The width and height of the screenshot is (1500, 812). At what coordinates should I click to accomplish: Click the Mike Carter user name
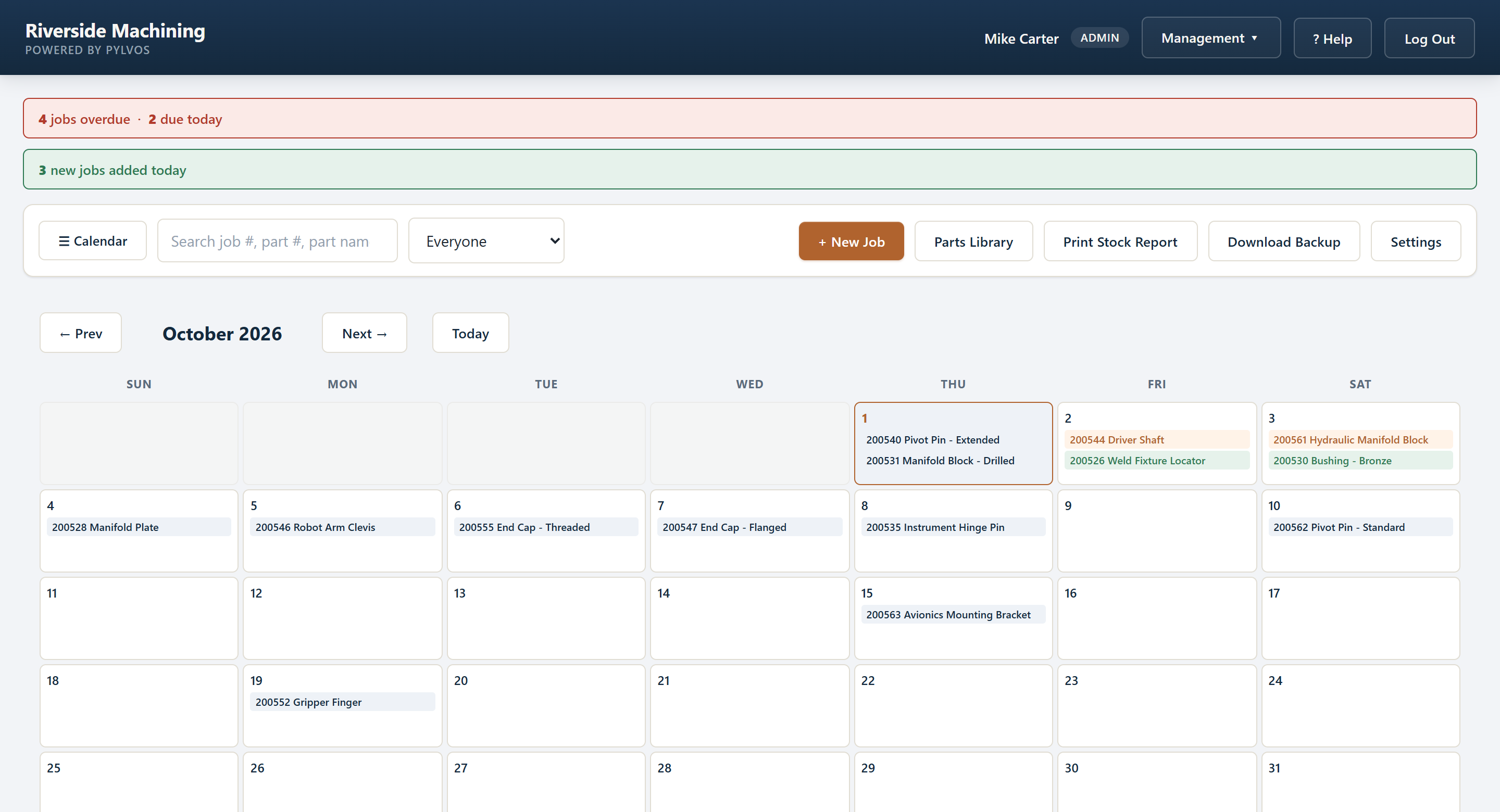pyautogui.click(x=1021, y=39)
